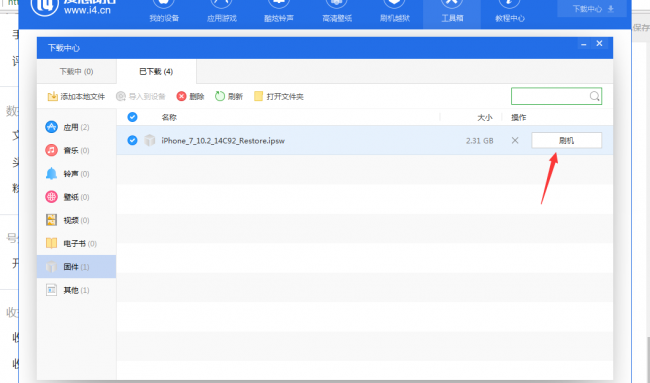Open the 其他 (1) category
This screenshot has width=650, height=383.
click(76, 290)
